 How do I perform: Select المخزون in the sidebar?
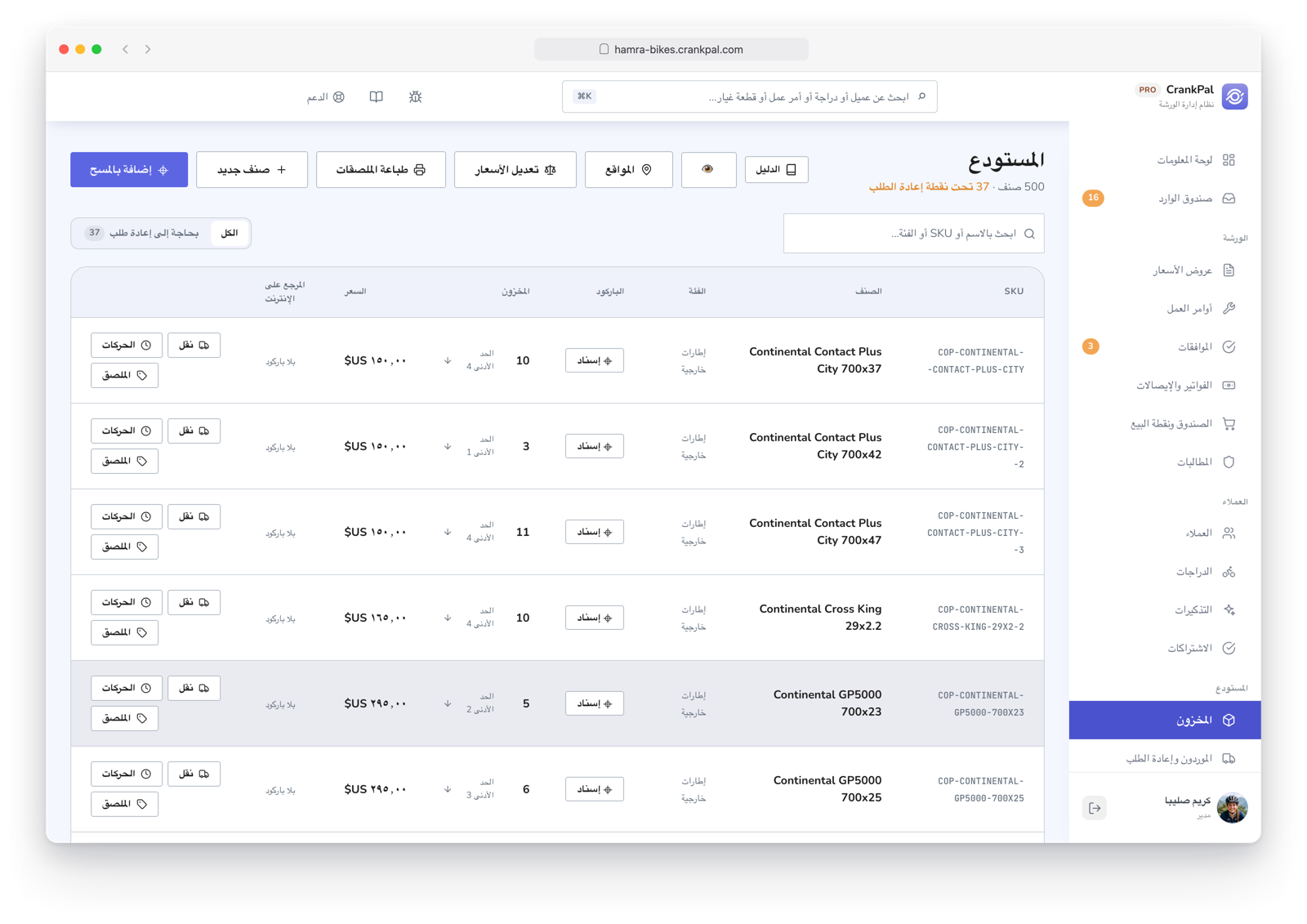coord(1165,720)
